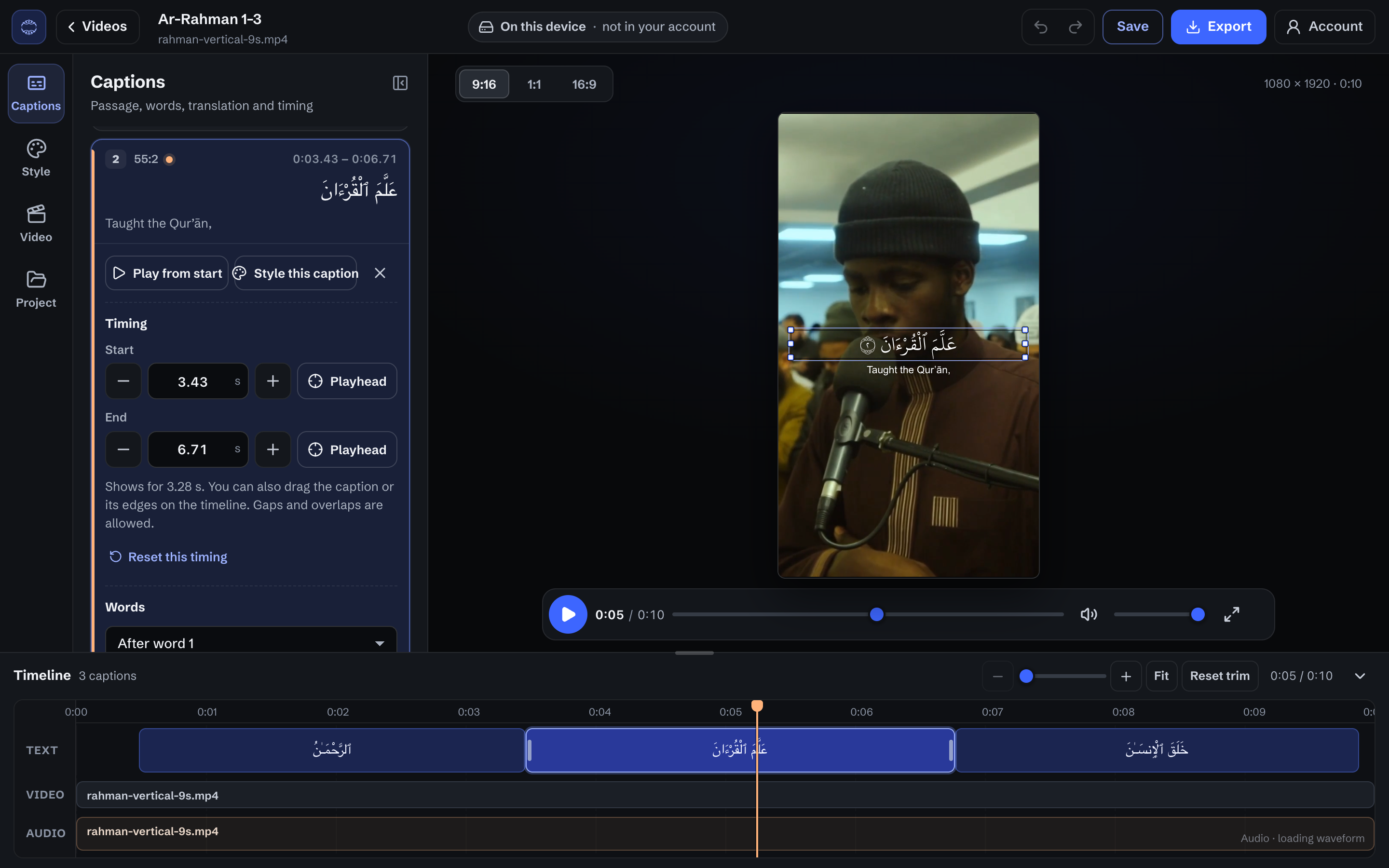Close the caption editor with X
Screen dimensions: 1389x868
click(380, 272)
